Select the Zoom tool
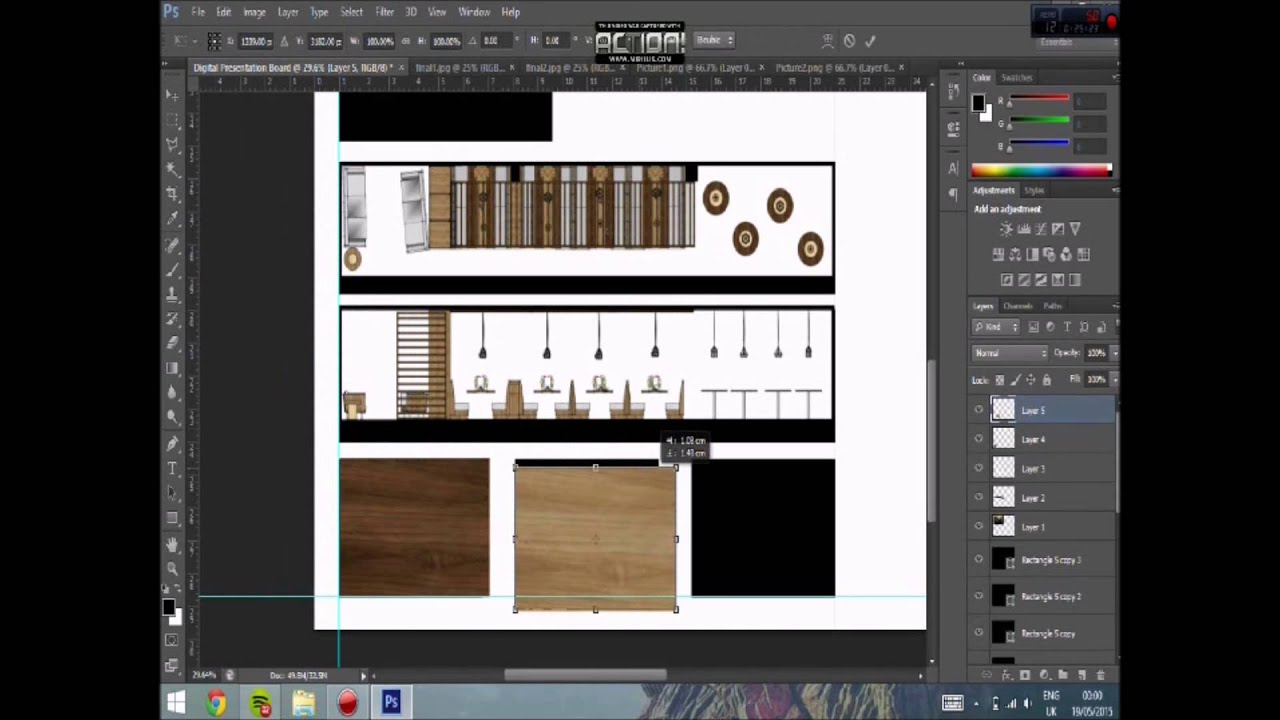Screen dimensions: 1280x720 (172, 568)
